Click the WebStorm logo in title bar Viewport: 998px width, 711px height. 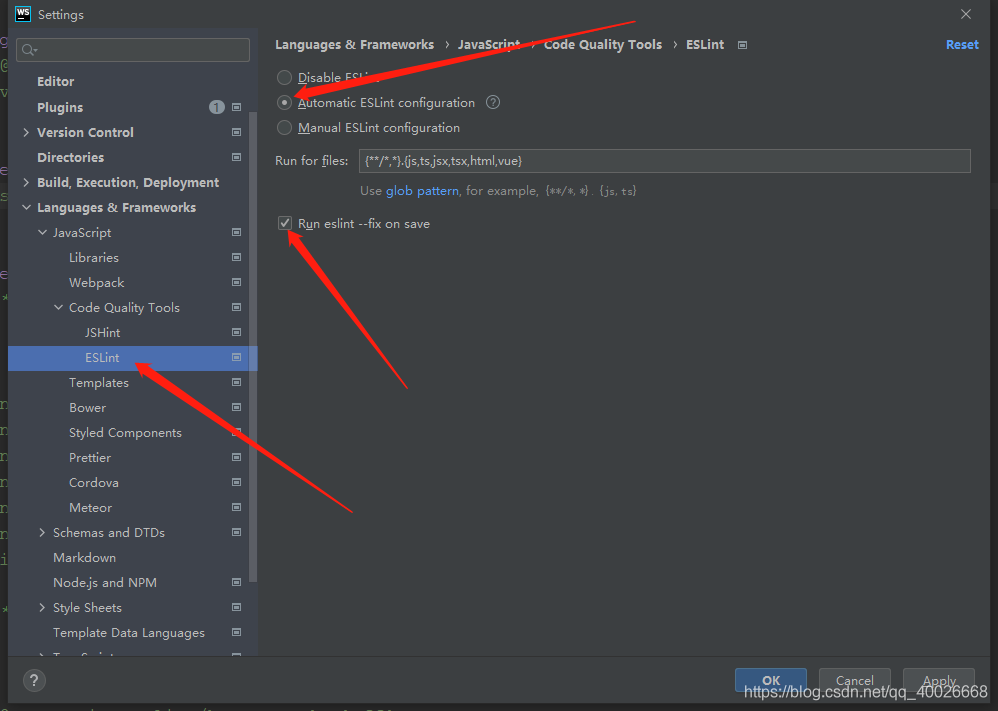click(x=23, y=14)
